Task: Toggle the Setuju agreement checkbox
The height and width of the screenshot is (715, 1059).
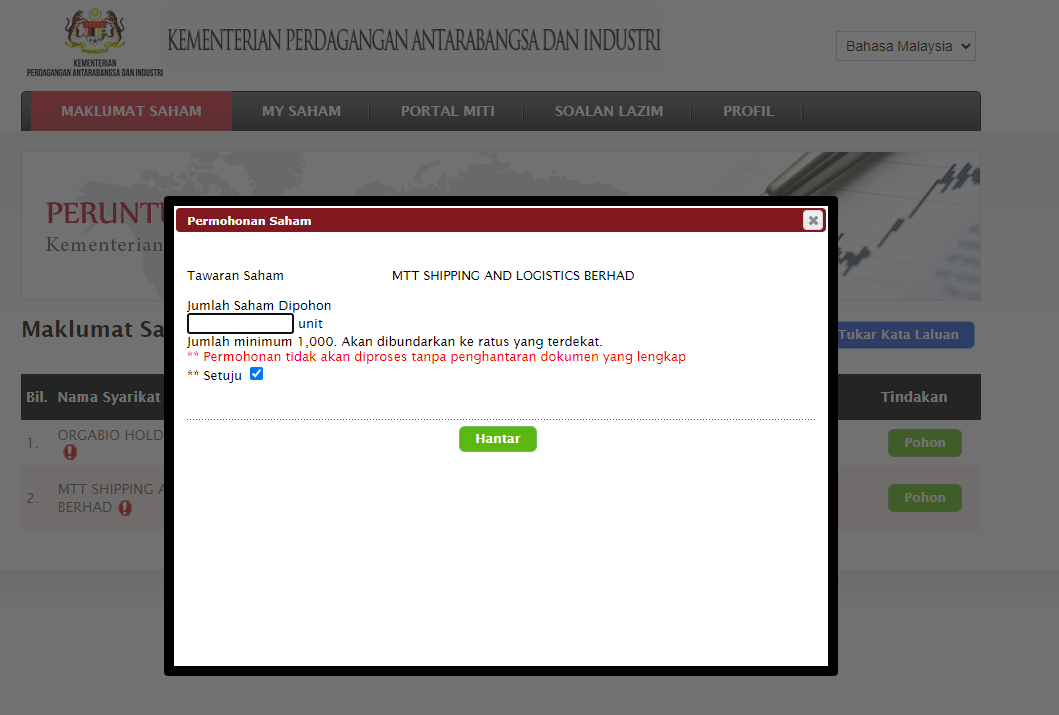Action: [256, 374]
